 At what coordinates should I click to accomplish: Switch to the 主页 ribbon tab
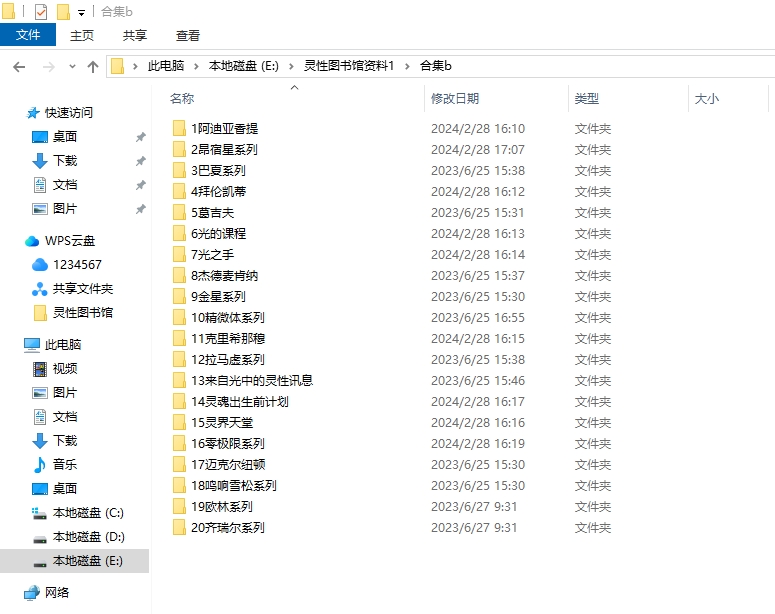pos(82,36)
